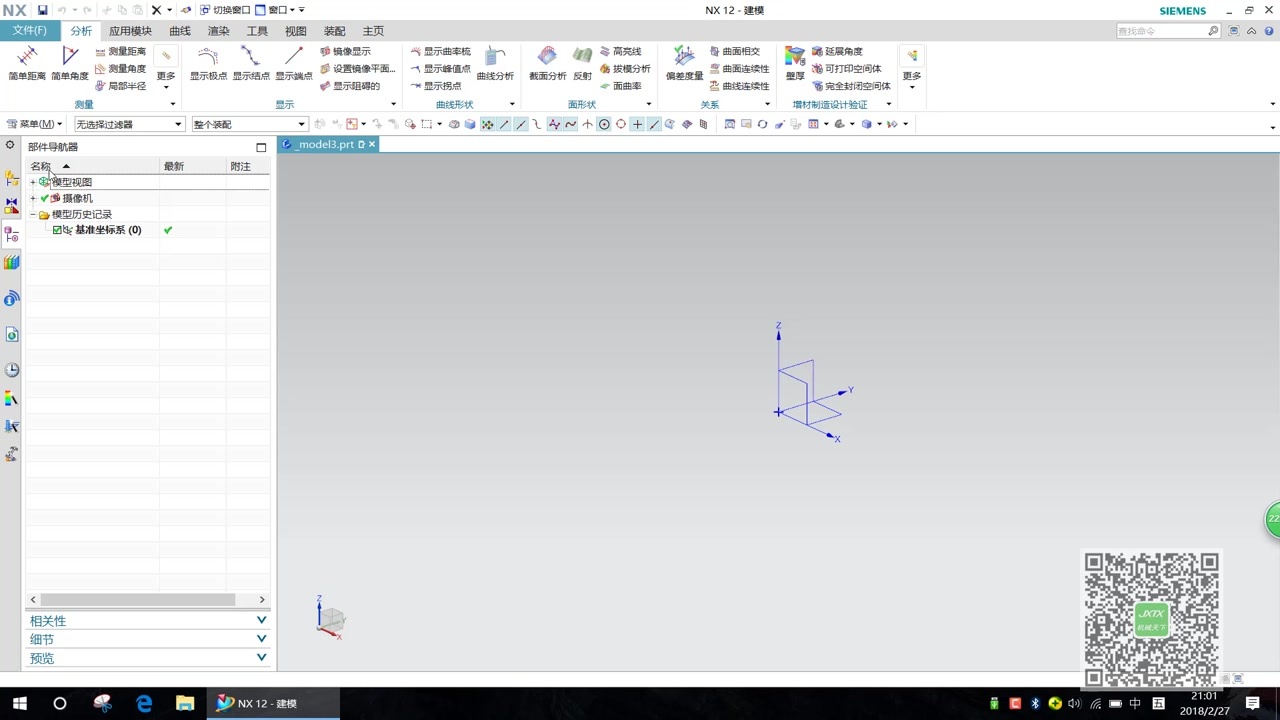Click the 测量角度 tool
This screenshot has width=1280, height=720.
[120, 69]
